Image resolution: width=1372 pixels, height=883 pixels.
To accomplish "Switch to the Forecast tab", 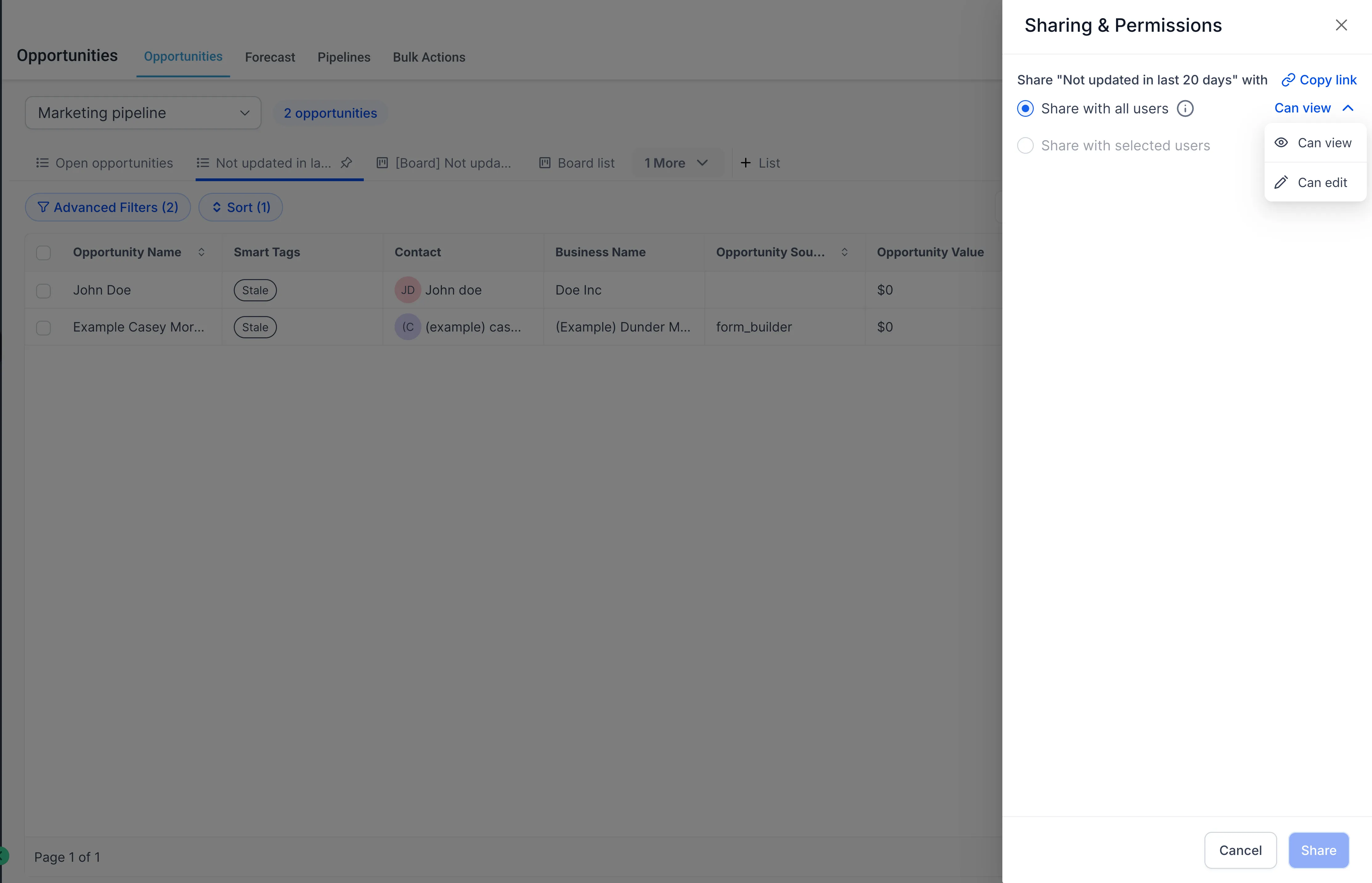I will (x=270, y=57).
